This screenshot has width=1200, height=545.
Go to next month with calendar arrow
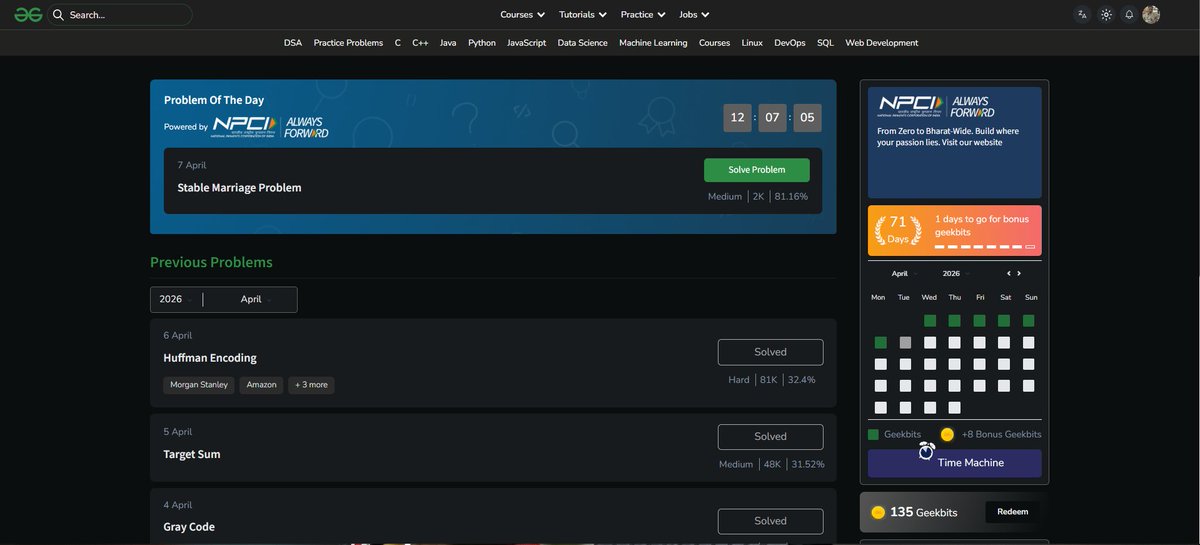[x=1019, y=273]
